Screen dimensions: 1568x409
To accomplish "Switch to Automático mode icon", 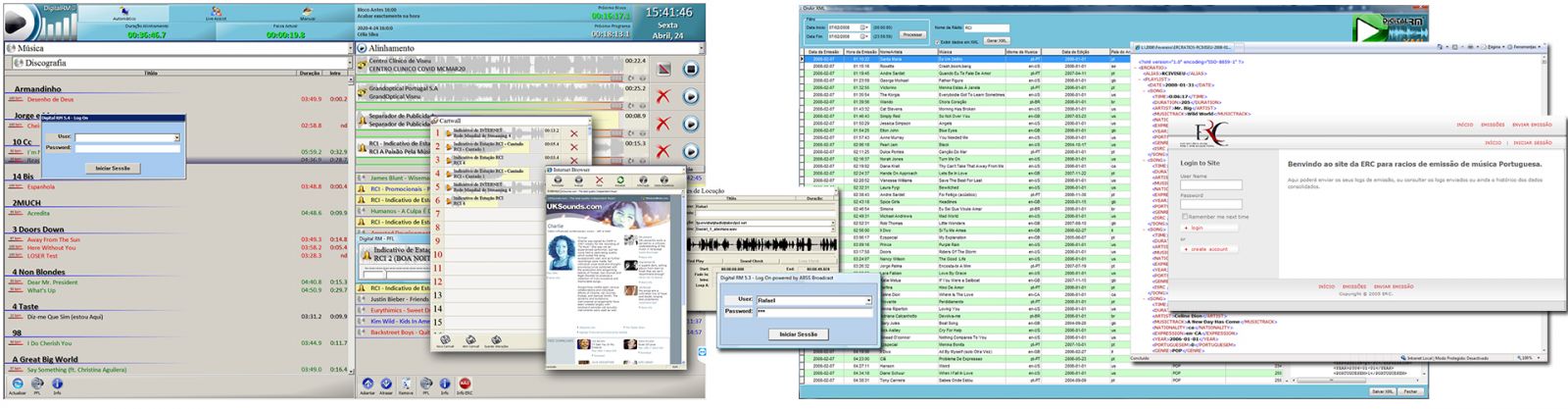I will click(x=123, y=13).
